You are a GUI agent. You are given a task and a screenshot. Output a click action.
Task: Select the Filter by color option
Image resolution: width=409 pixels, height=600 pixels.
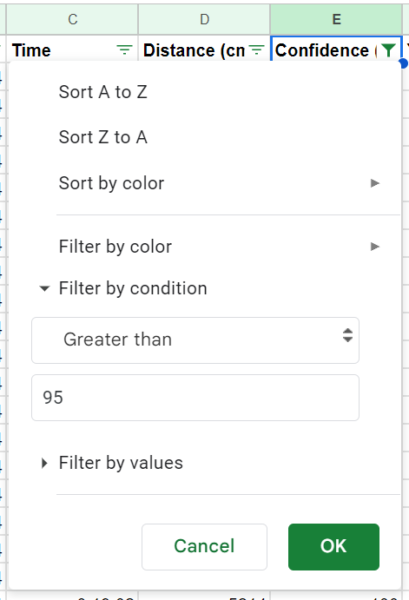pos(115,247)
